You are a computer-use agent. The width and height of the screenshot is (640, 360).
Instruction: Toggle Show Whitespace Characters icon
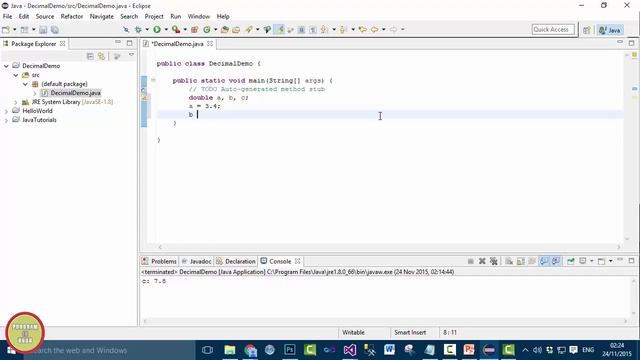313,29
